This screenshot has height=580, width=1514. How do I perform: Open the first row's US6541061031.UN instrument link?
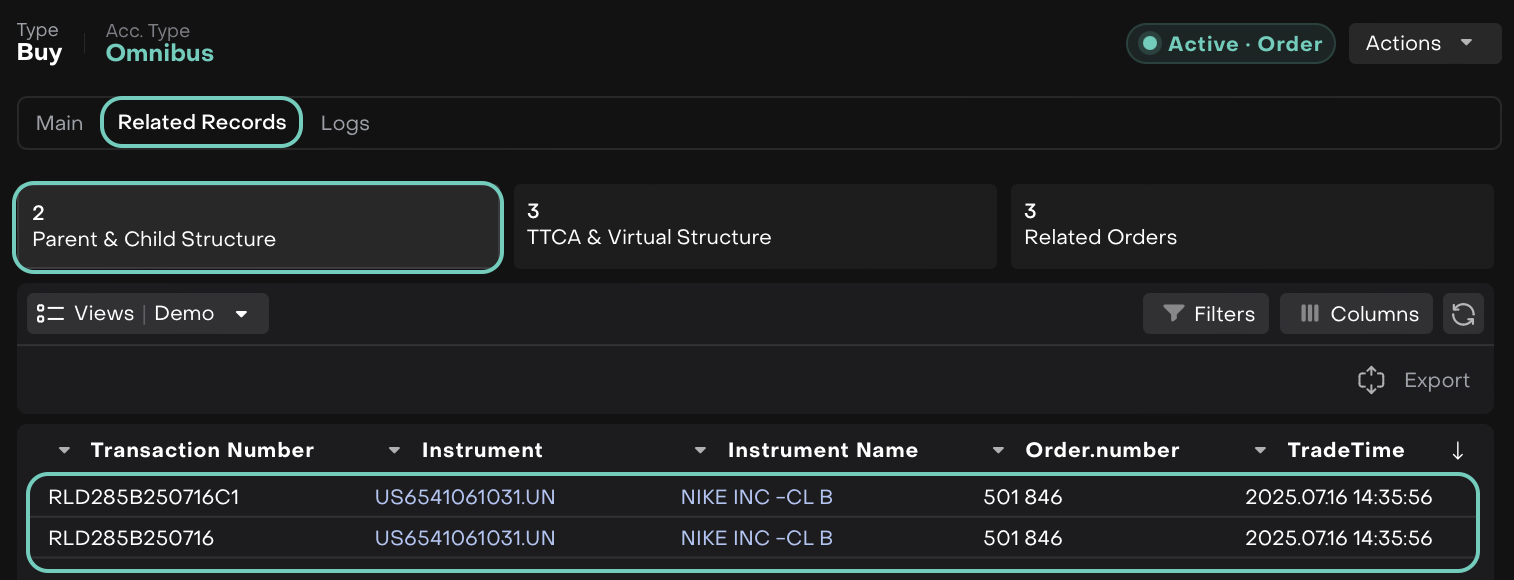[465, 497]
